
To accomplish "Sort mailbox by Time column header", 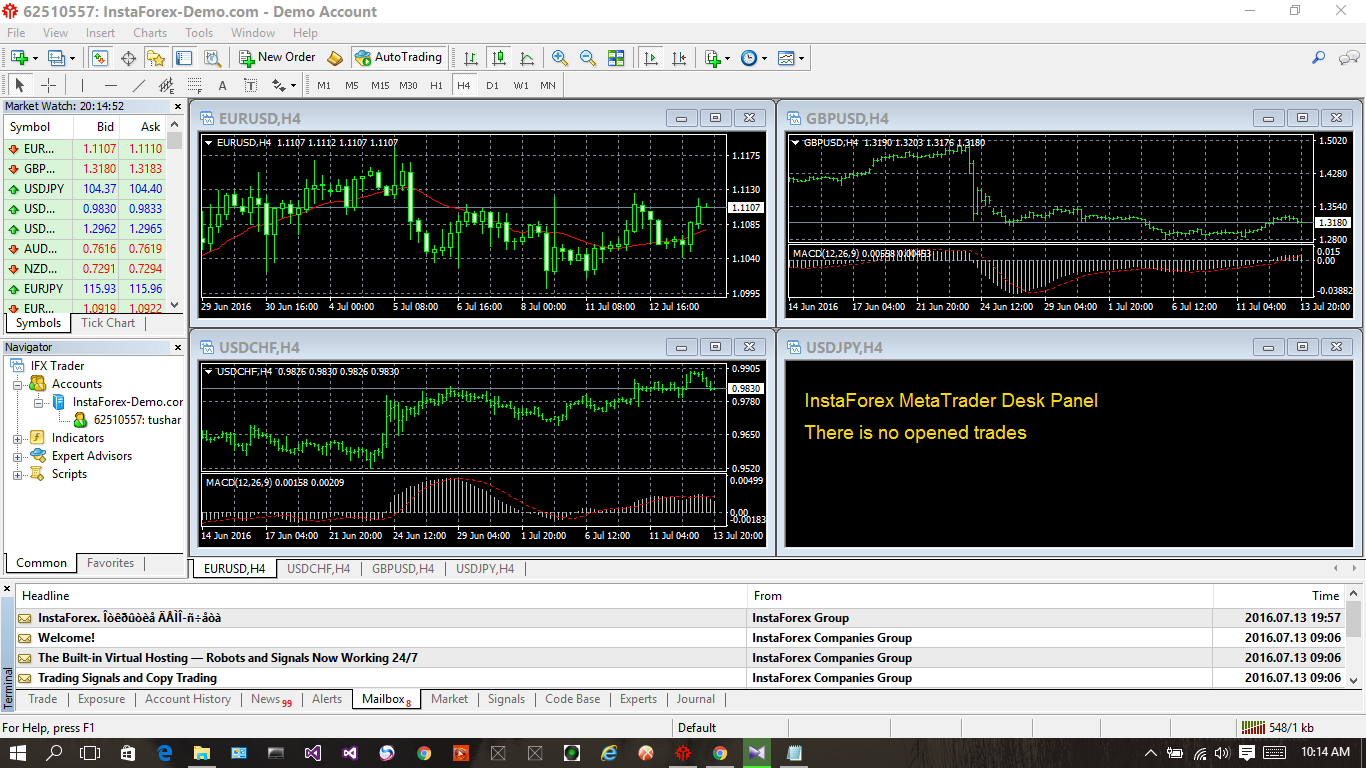I will 1279,596.
